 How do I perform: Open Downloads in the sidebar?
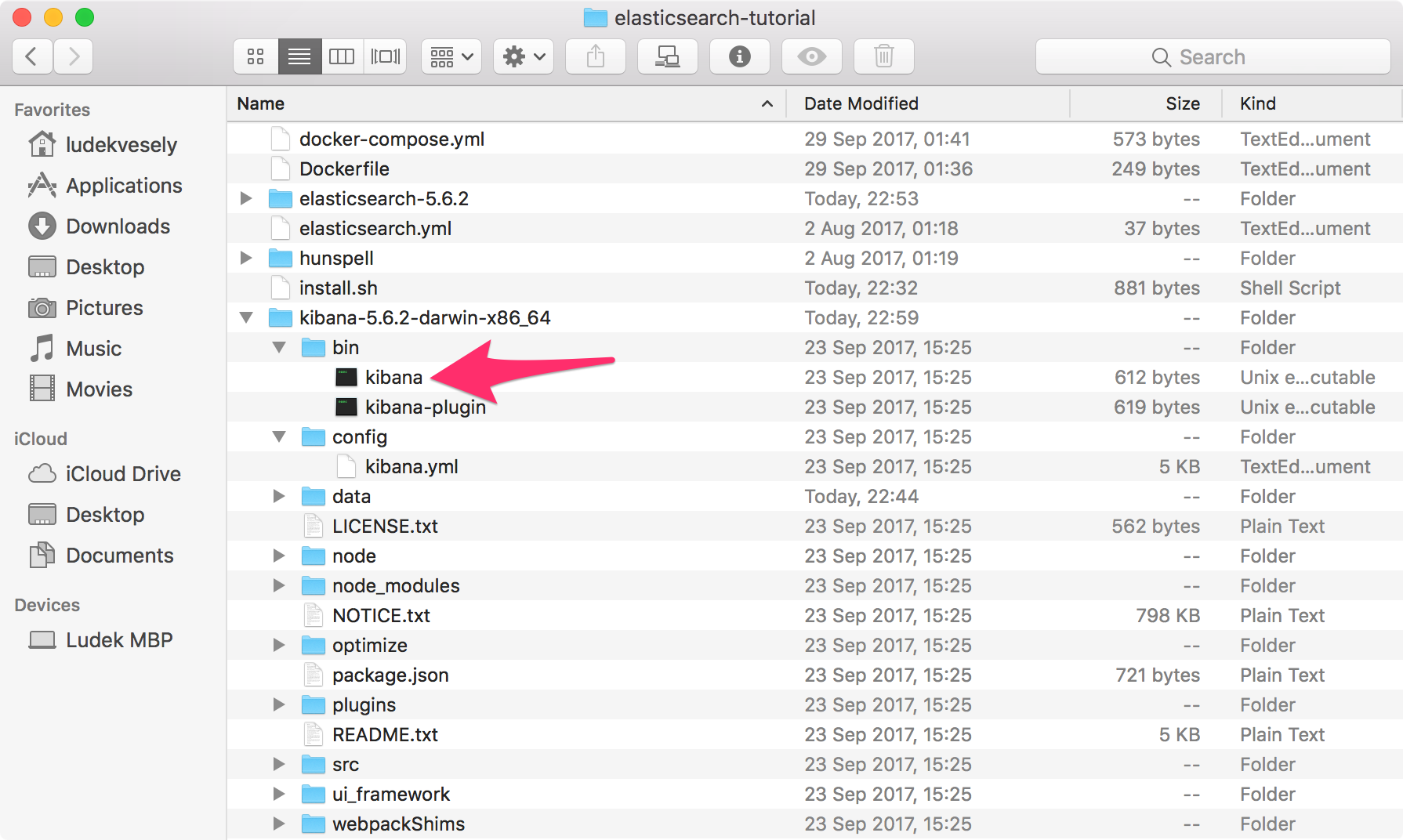(100, 226)
